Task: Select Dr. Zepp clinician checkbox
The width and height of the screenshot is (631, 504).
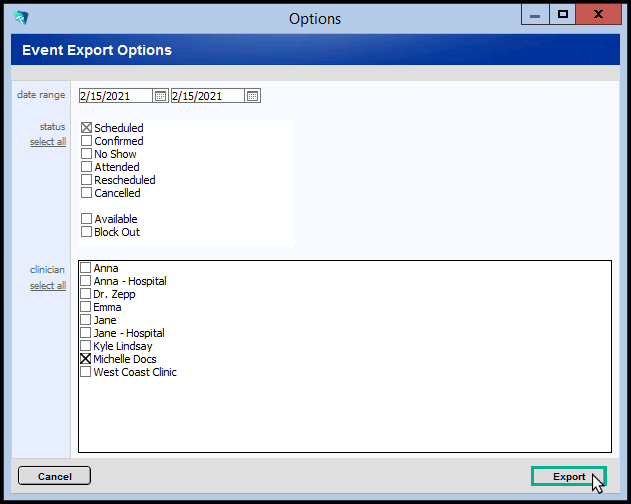Action: point(86,294)
